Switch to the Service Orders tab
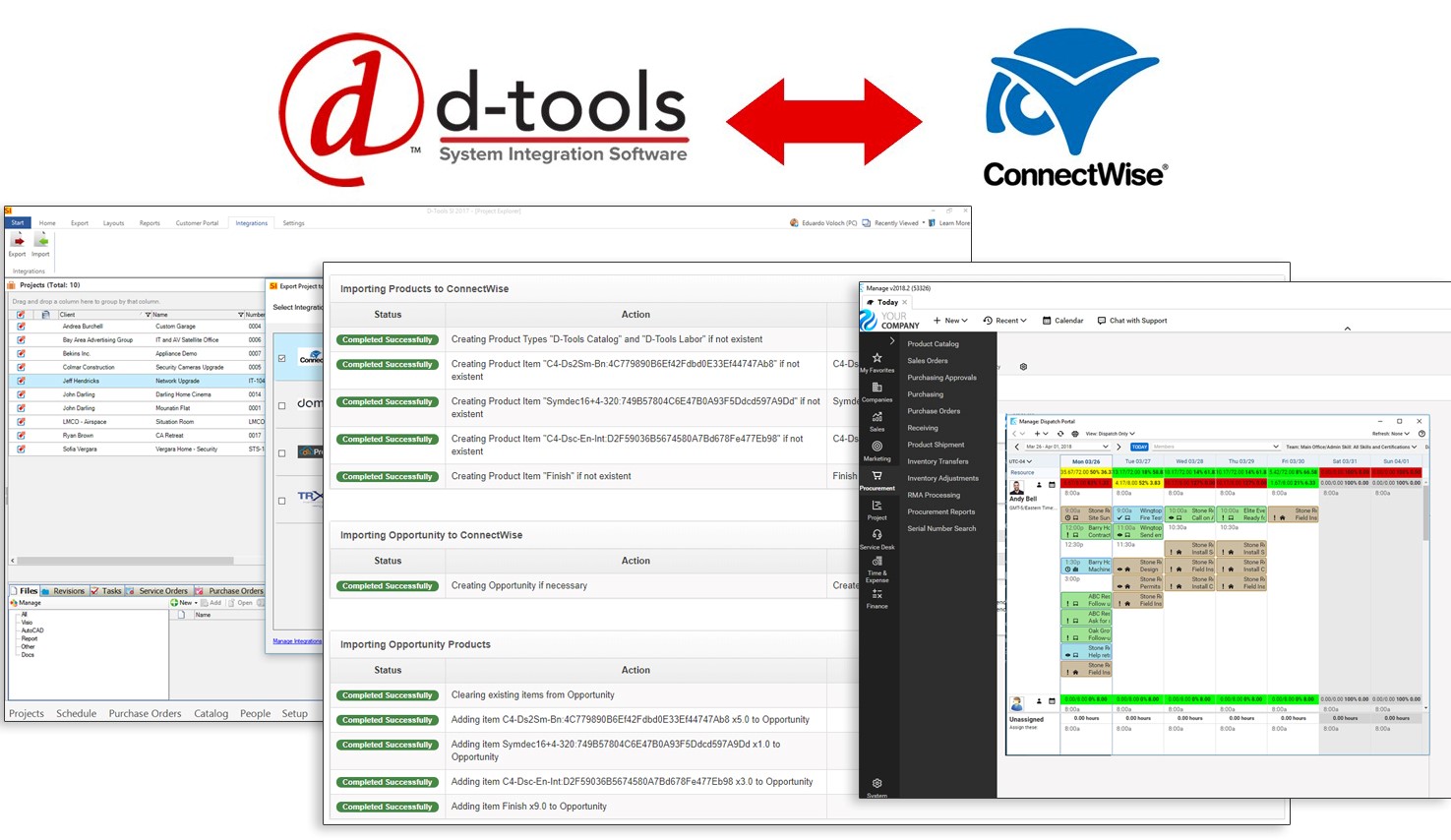 coord(157,591)
